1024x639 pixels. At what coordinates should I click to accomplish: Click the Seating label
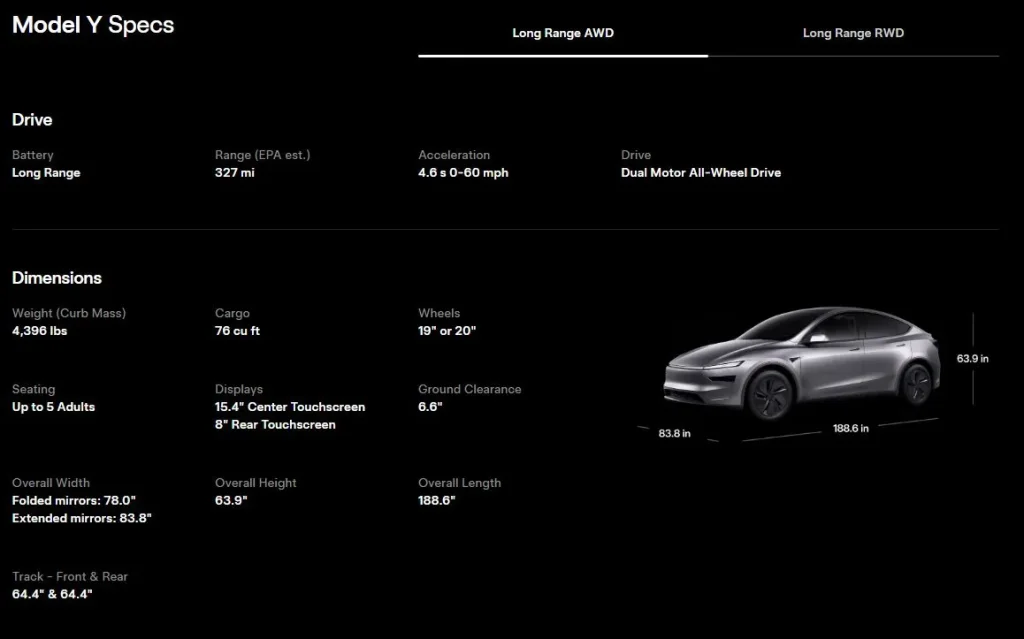(33, 389)
